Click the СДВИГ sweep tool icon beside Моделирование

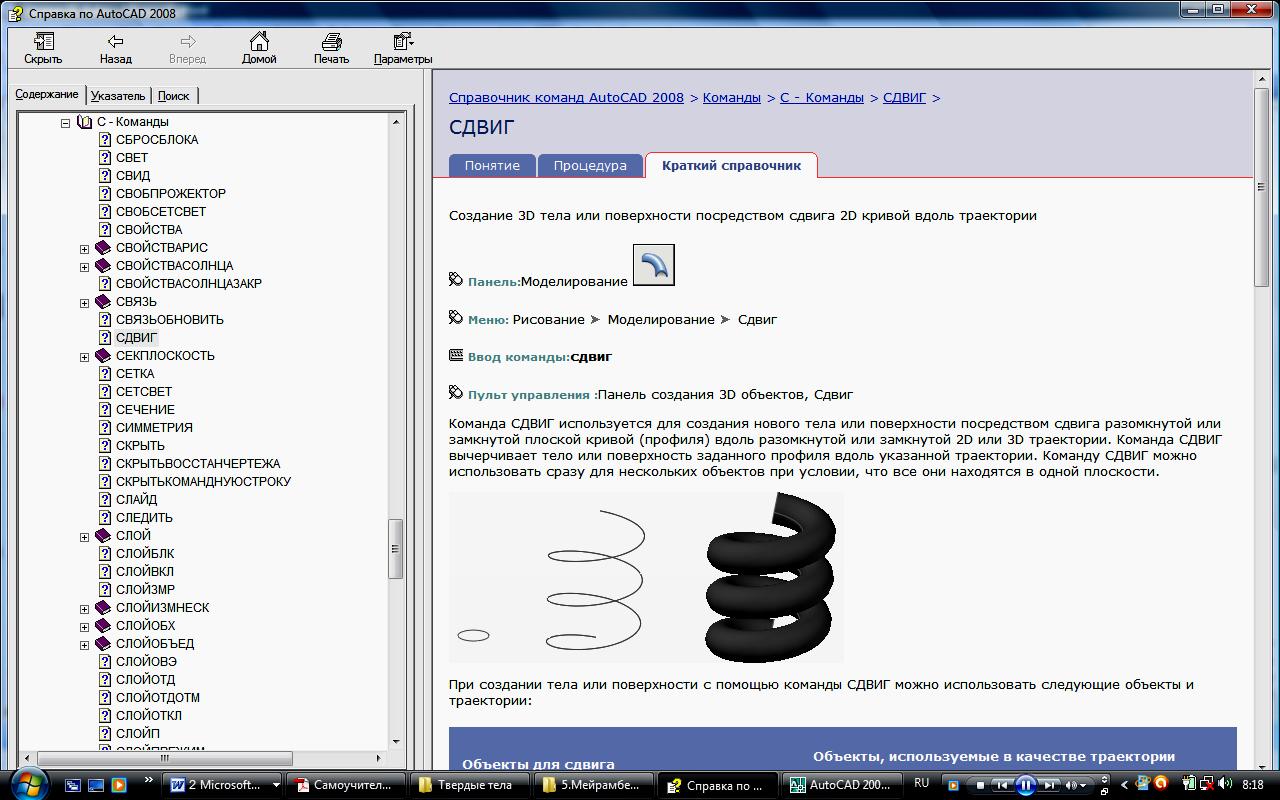pyautogui.click(x=654, y=264)
